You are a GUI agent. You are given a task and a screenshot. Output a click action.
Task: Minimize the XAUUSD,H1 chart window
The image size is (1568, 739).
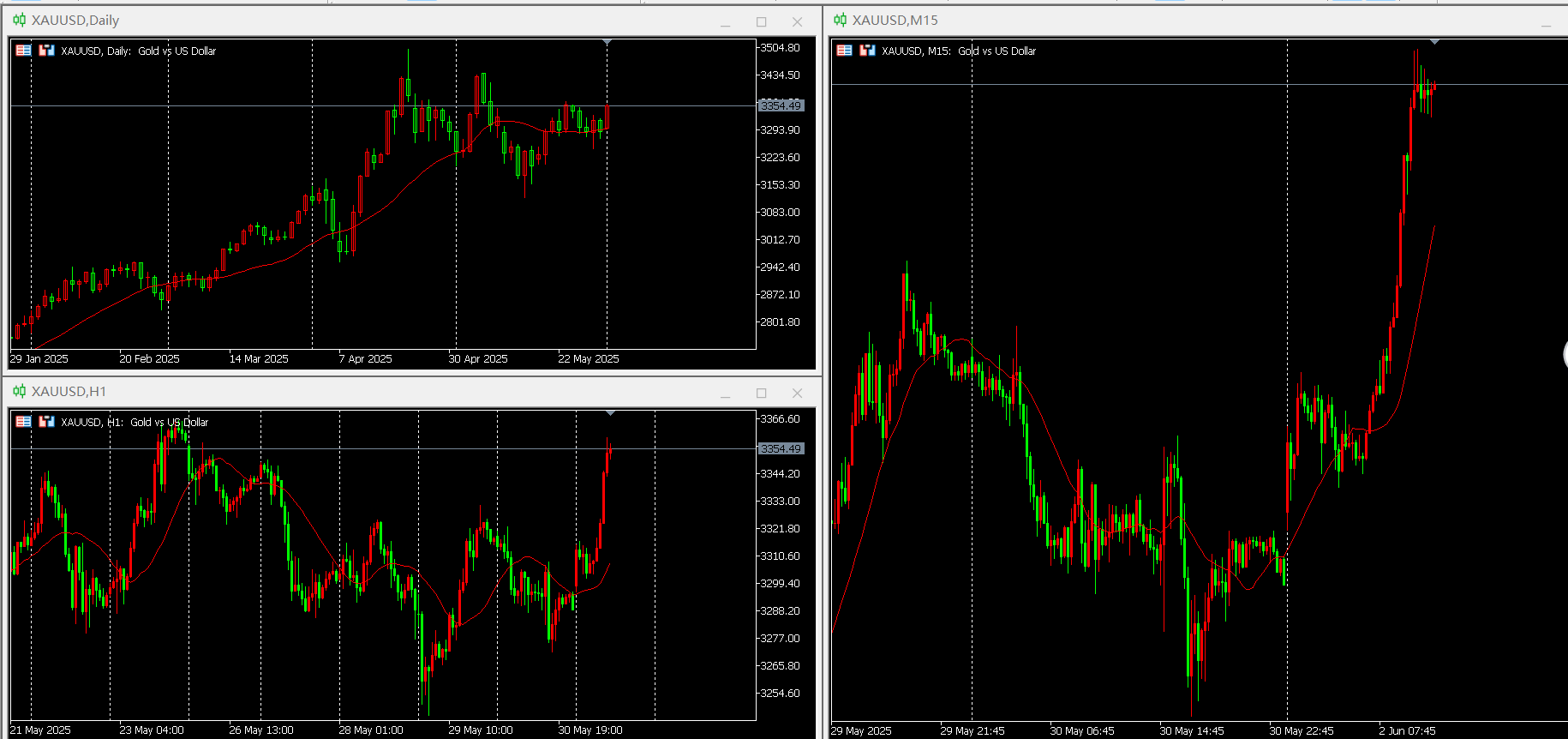tap(725, 394)
